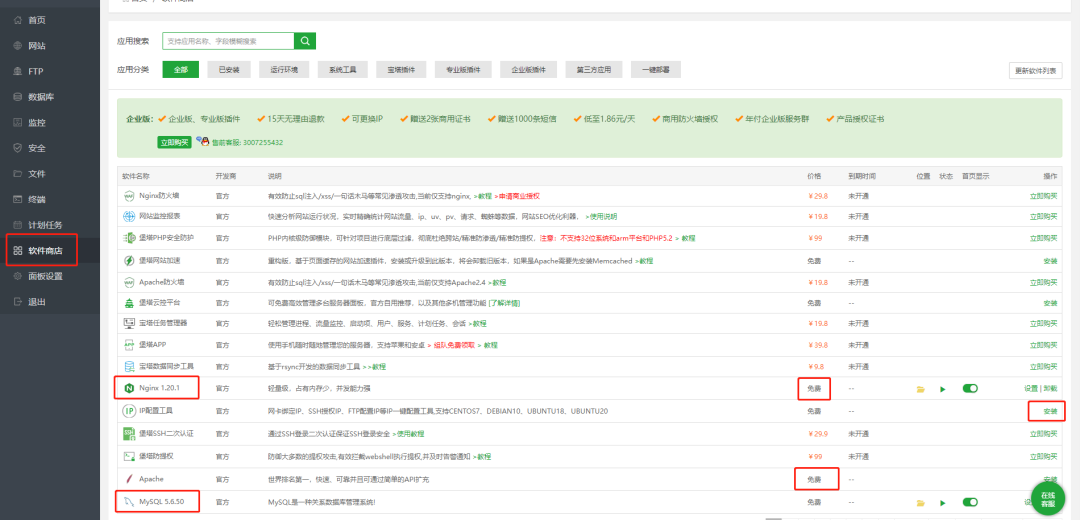Click 卸载 for Nginx 1.20.1
This screenshot has width=1080, height=520.
coord(1050,388)
